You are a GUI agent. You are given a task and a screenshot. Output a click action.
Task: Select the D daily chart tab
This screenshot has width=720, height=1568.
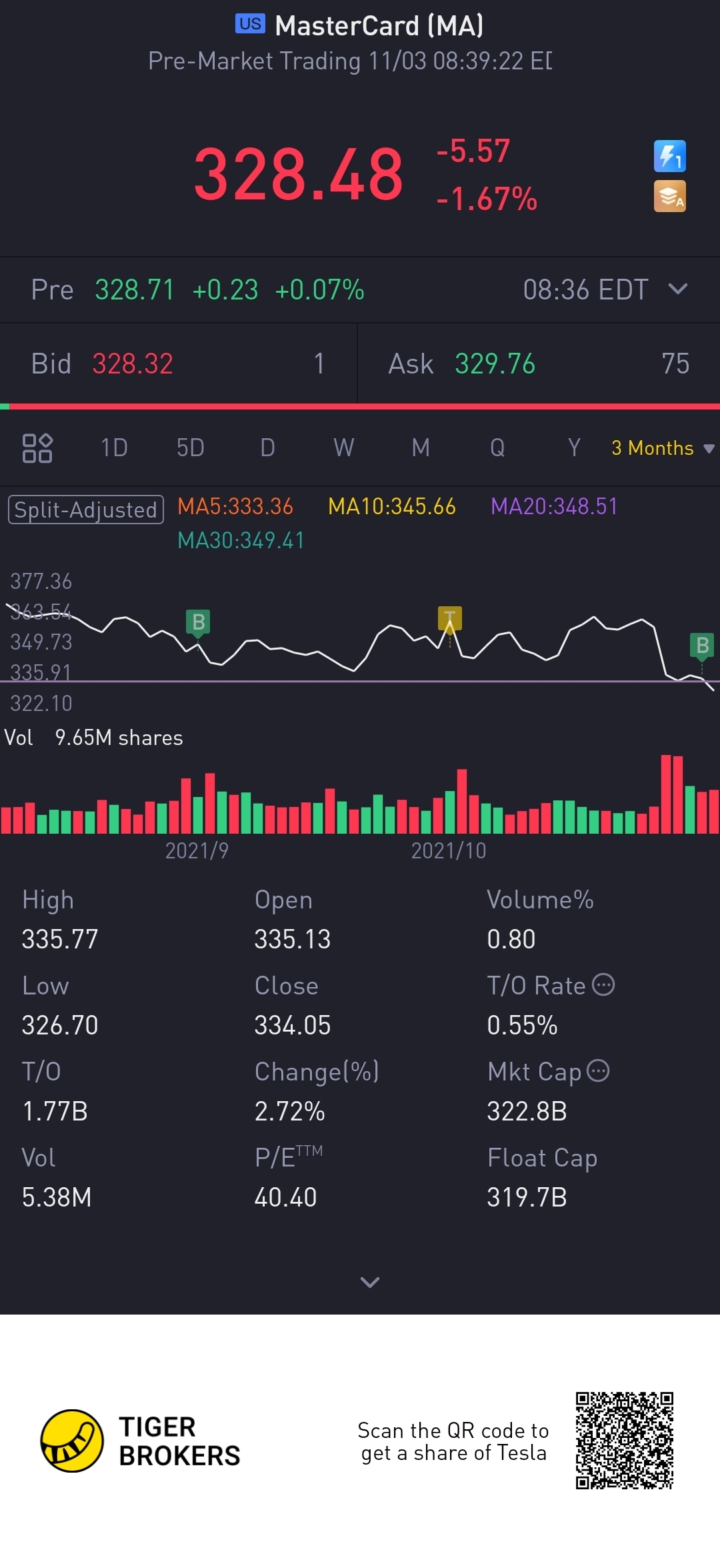(267, 448)
